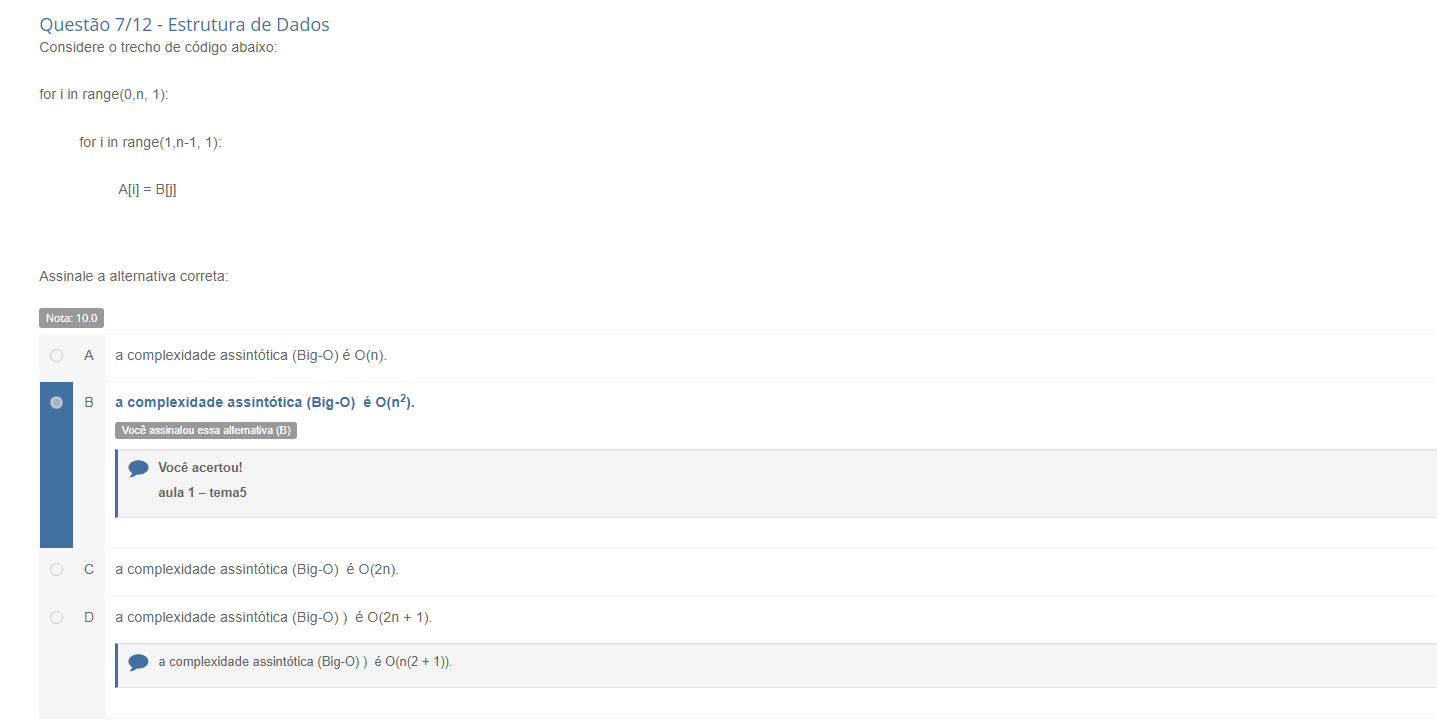The height and width of the screenshot is (723, 1437).
Task: Click the letter C option label
Action: pyautogui.click(x=89, y=569)
